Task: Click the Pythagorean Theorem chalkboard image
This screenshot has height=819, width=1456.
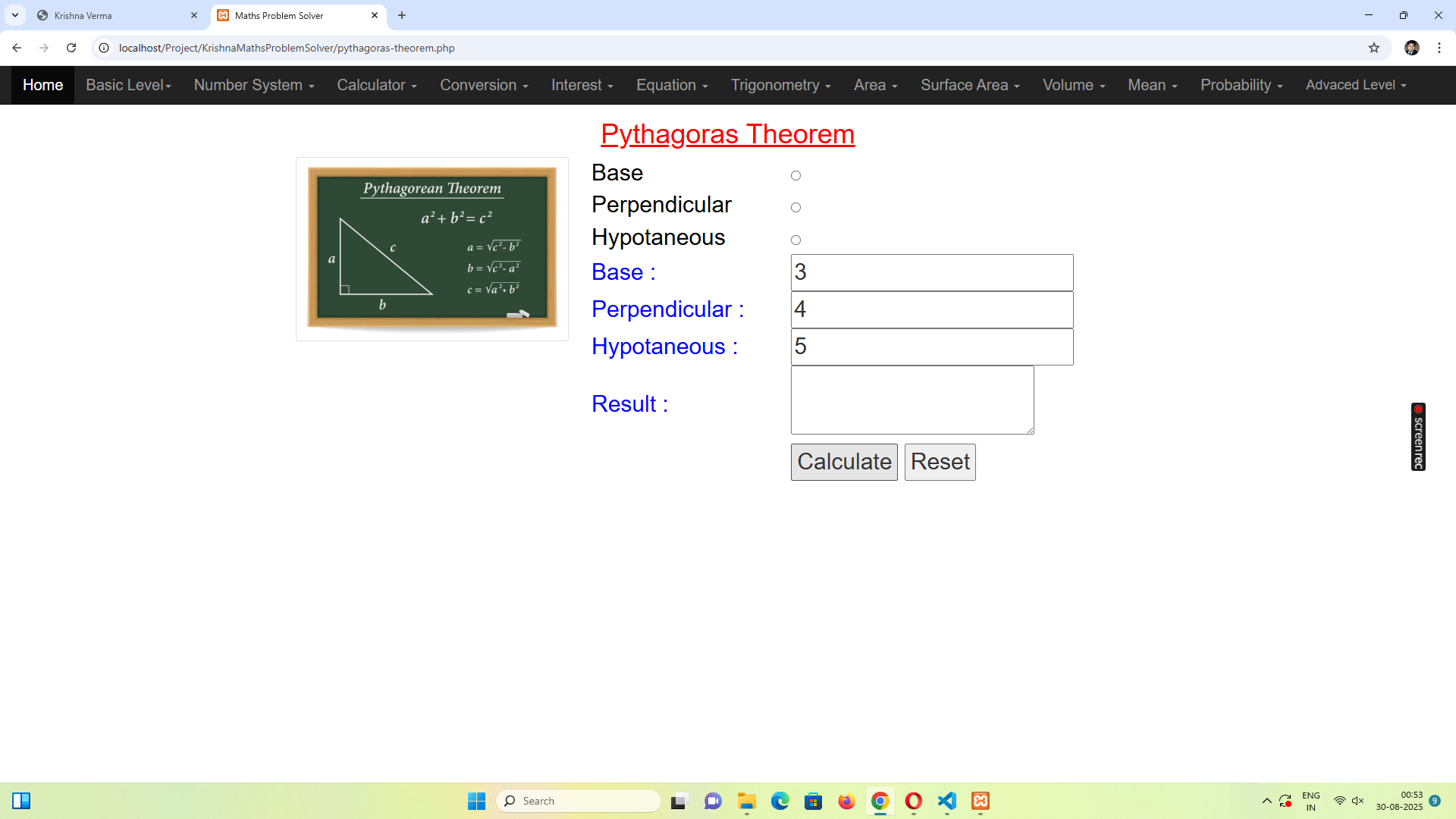Action: point(432,249)
